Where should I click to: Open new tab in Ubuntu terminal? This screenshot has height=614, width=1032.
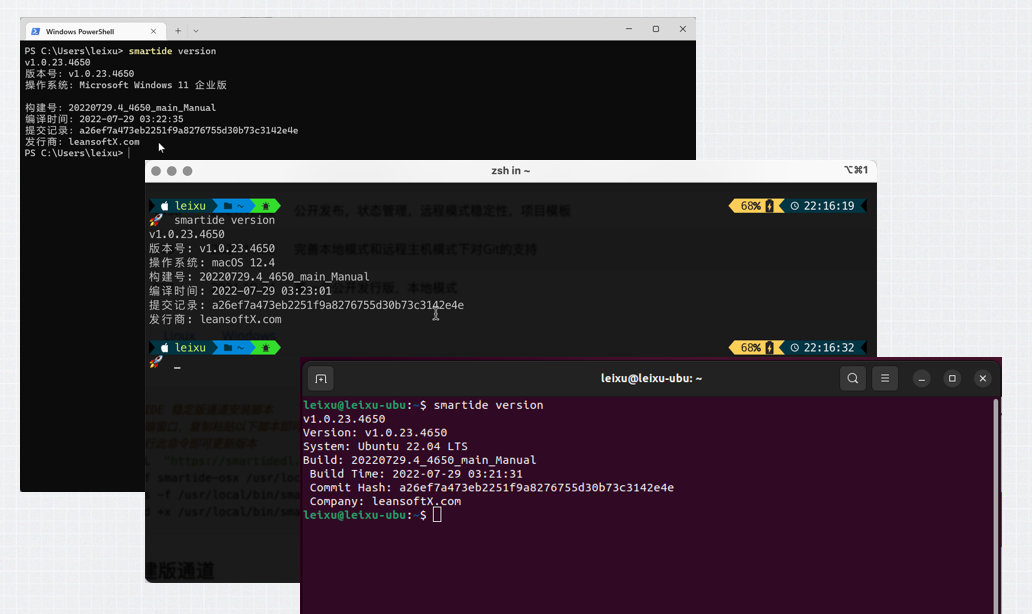tap(321, 378)
